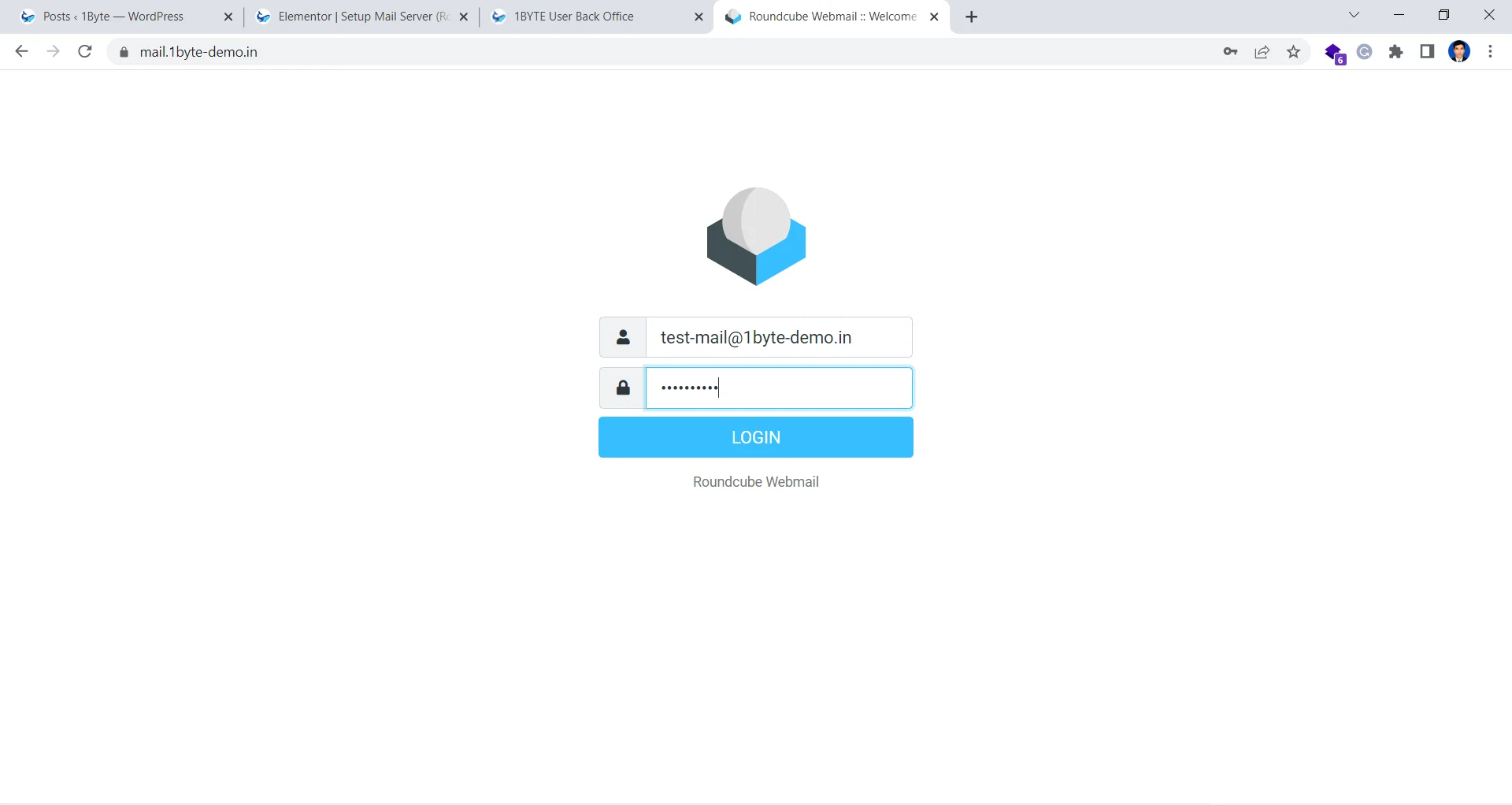Minimize the browser window
This screenshot has width=1512, height=805.
tap(1399, 15)
